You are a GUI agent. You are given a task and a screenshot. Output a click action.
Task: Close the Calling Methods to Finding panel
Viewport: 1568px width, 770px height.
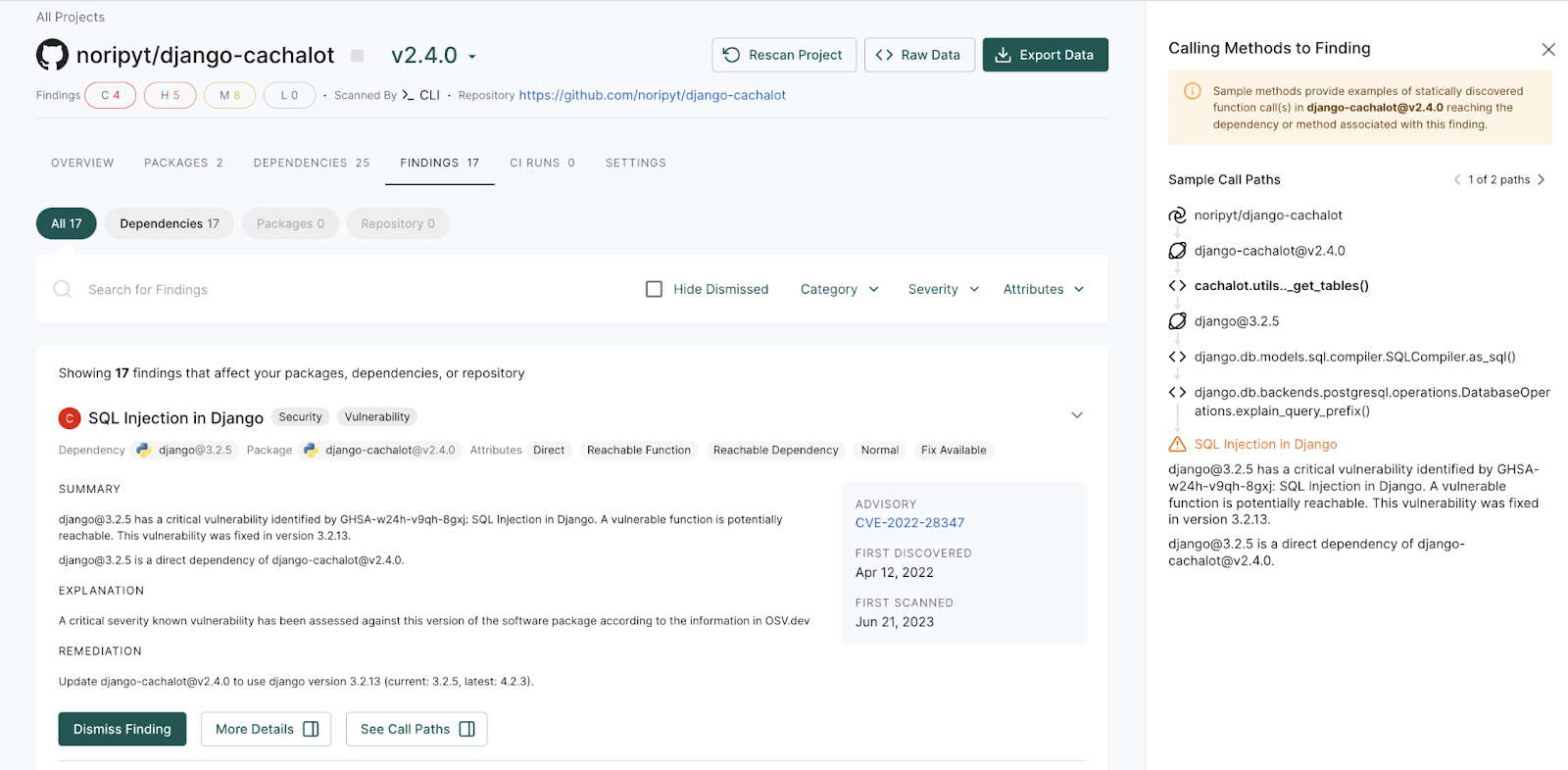[x=1548, y=49]
